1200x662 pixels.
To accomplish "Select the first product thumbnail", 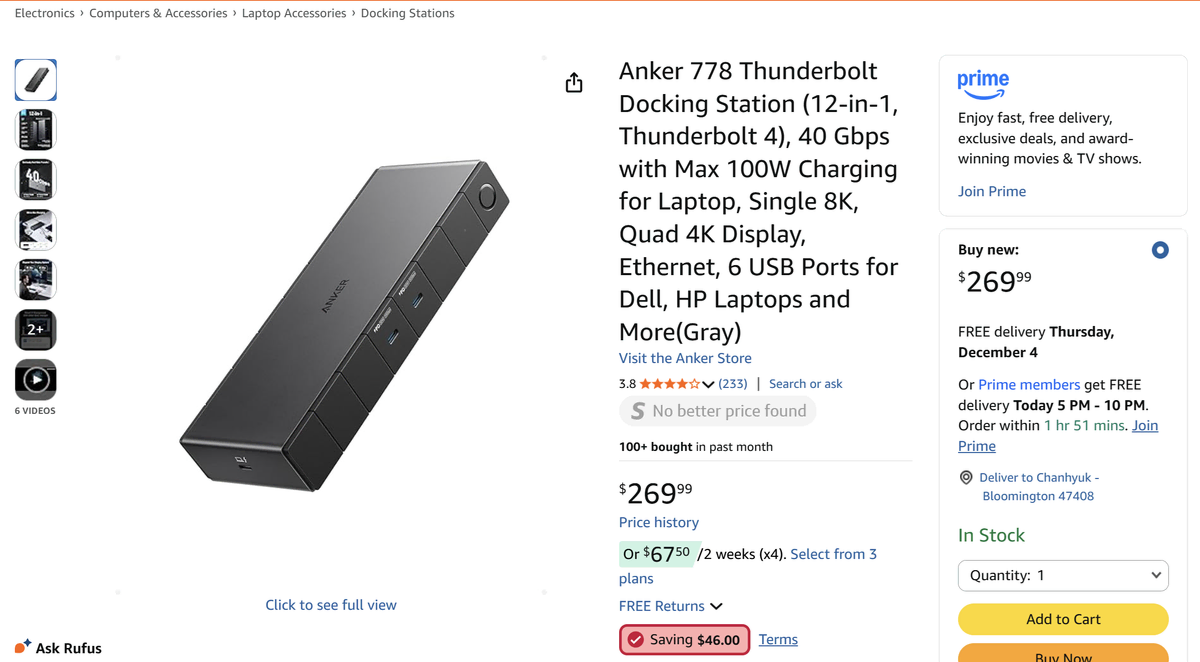I will pos(36,80).
